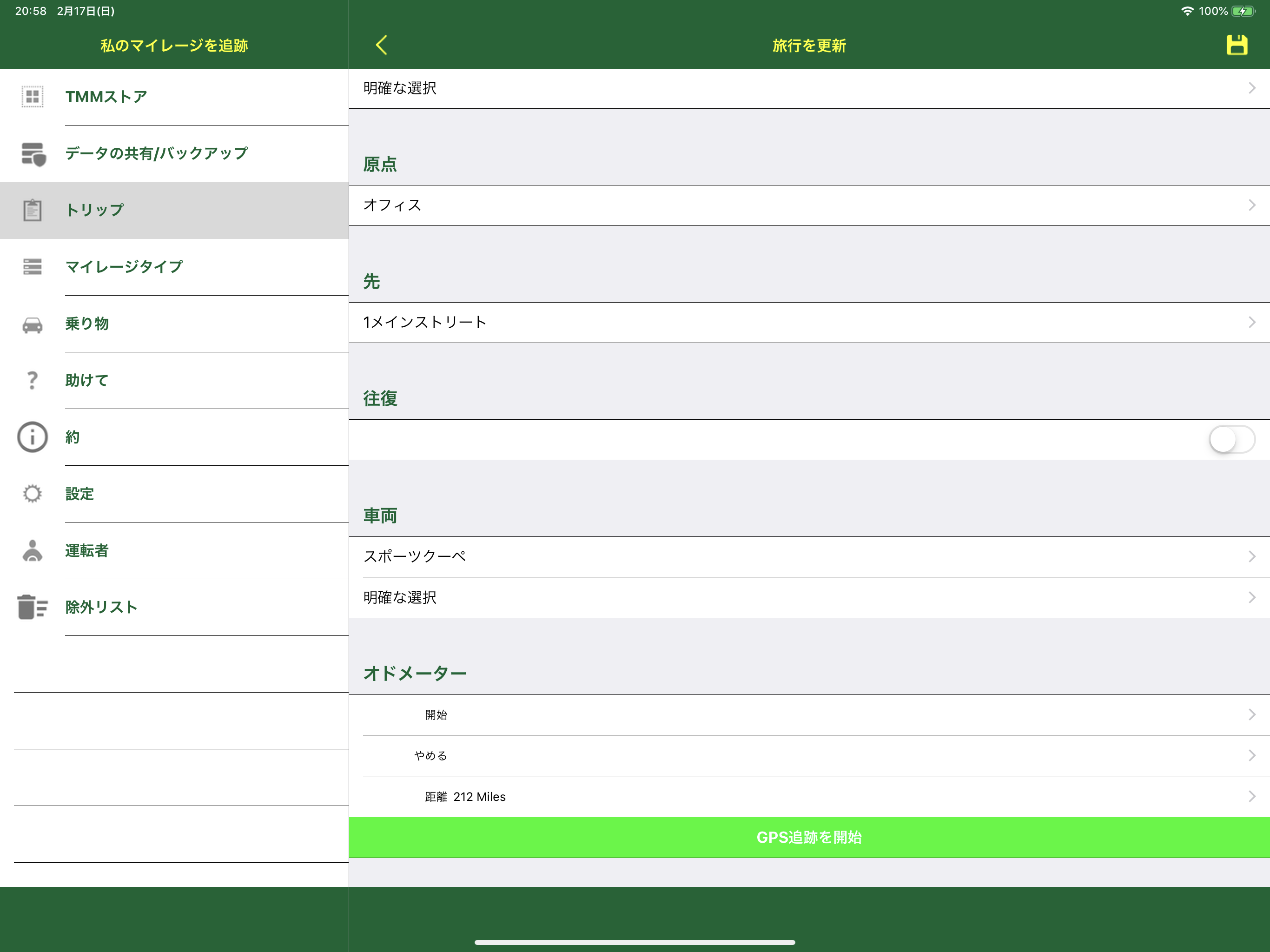Screen dimensions: 1270x952
Task: Tap the データの共有/バックアップ shield icon
Action: pyautogui.click(x=33, y=154)
